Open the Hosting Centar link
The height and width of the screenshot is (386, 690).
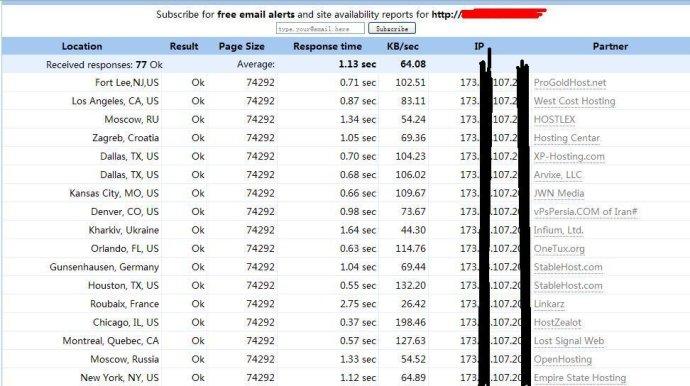tap(567, 138)
